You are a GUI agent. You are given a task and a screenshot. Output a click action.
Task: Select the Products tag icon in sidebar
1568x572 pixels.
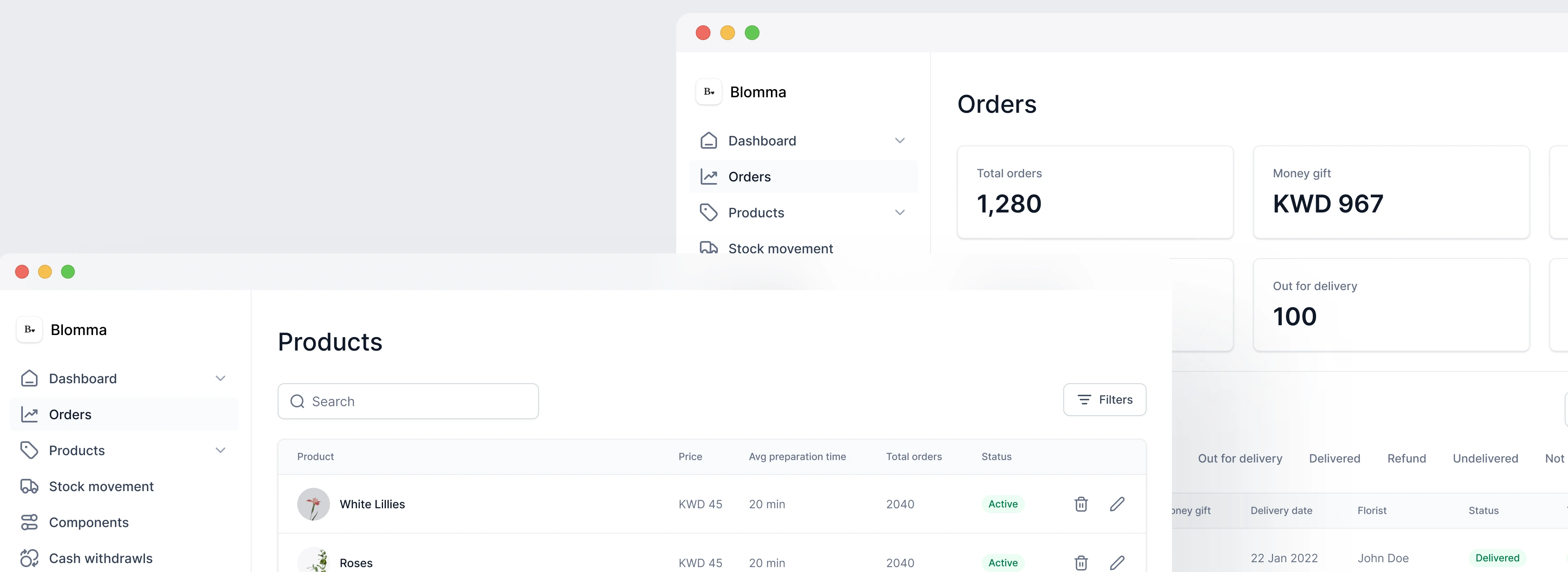[30, 450]
